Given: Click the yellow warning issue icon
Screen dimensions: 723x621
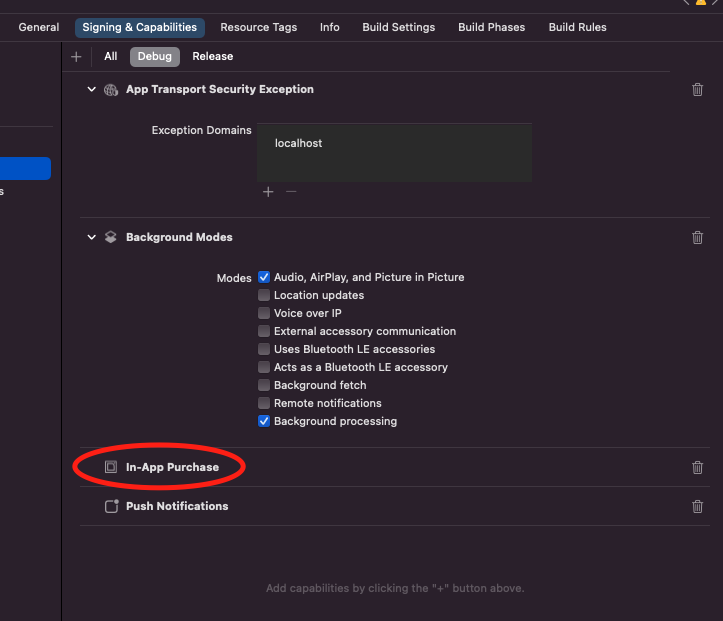Looking at the screenshot, I should (701, 2).
